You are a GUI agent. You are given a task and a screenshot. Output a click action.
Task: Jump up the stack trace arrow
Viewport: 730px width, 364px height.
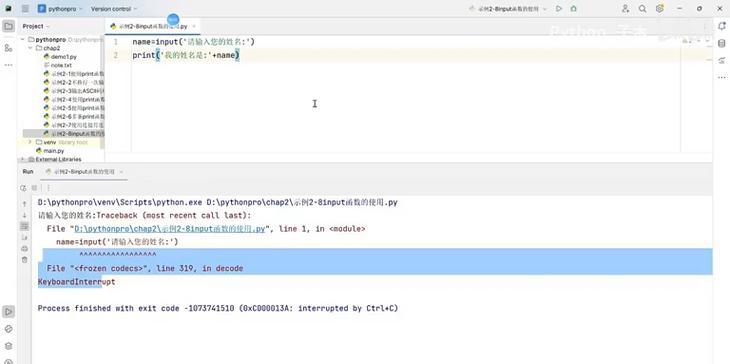coord(25,204)
